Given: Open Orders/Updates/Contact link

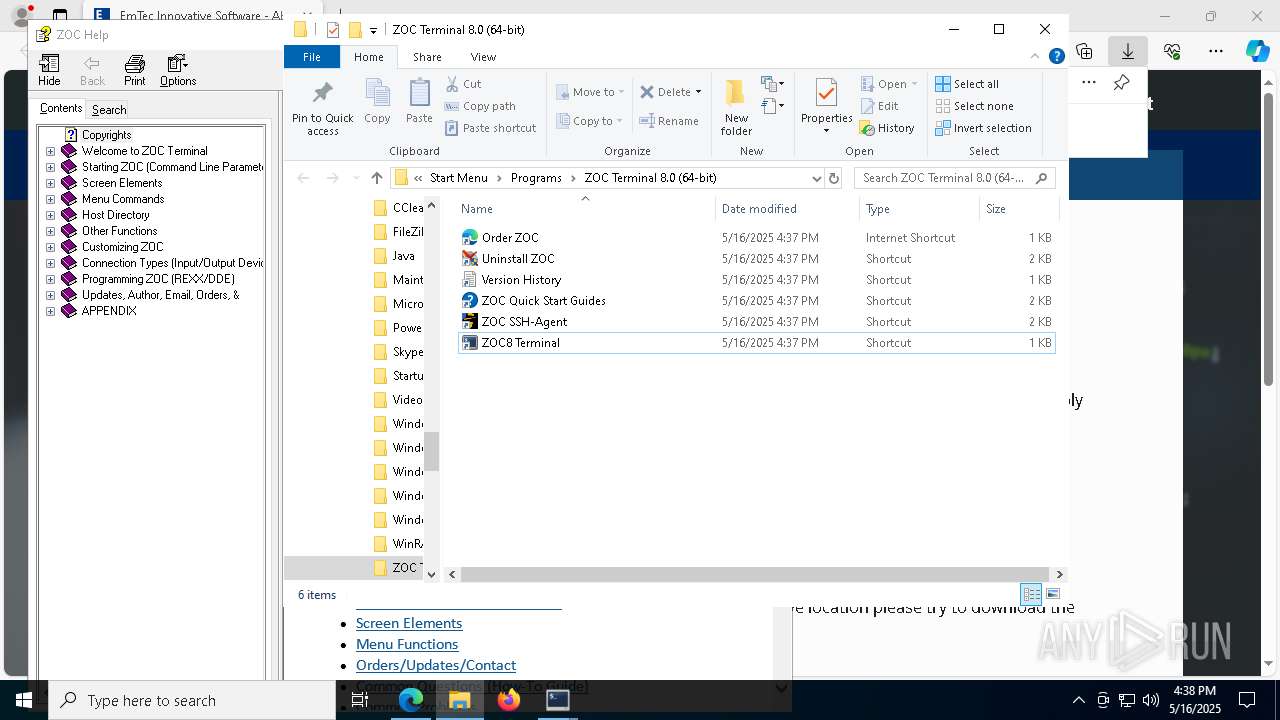Looking at the screenshot, I should (436, 665).
